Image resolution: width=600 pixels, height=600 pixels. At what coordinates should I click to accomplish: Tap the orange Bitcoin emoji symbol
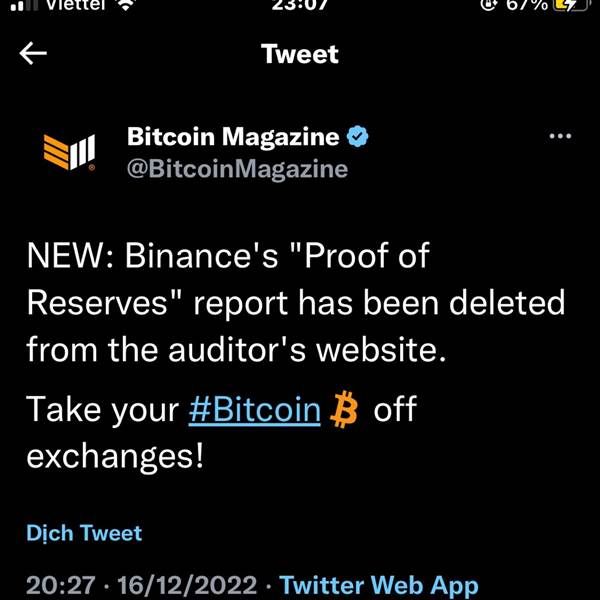click(x=344, y=409)
